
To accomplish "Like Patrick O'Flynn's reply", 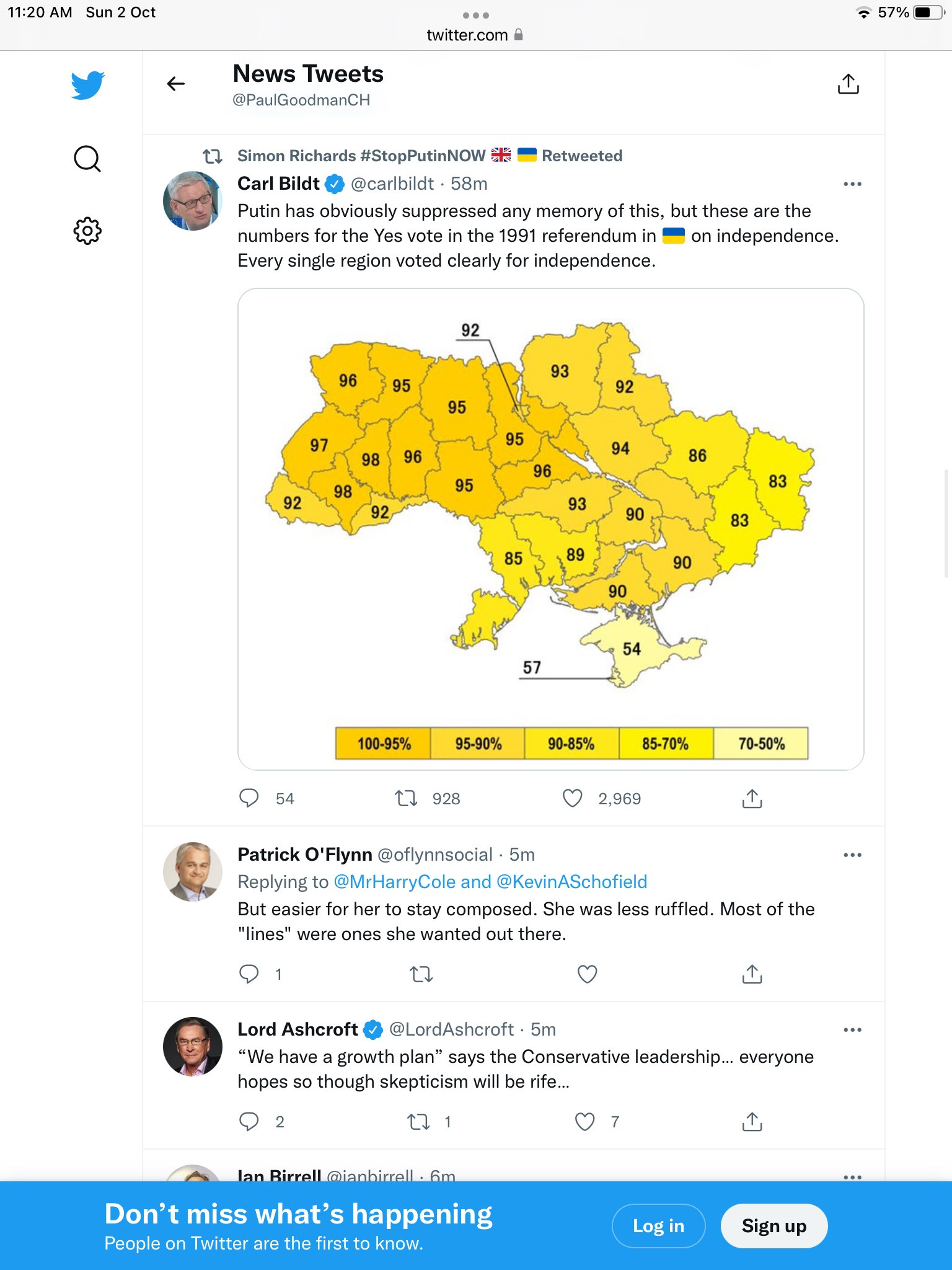I will (587, 974).
